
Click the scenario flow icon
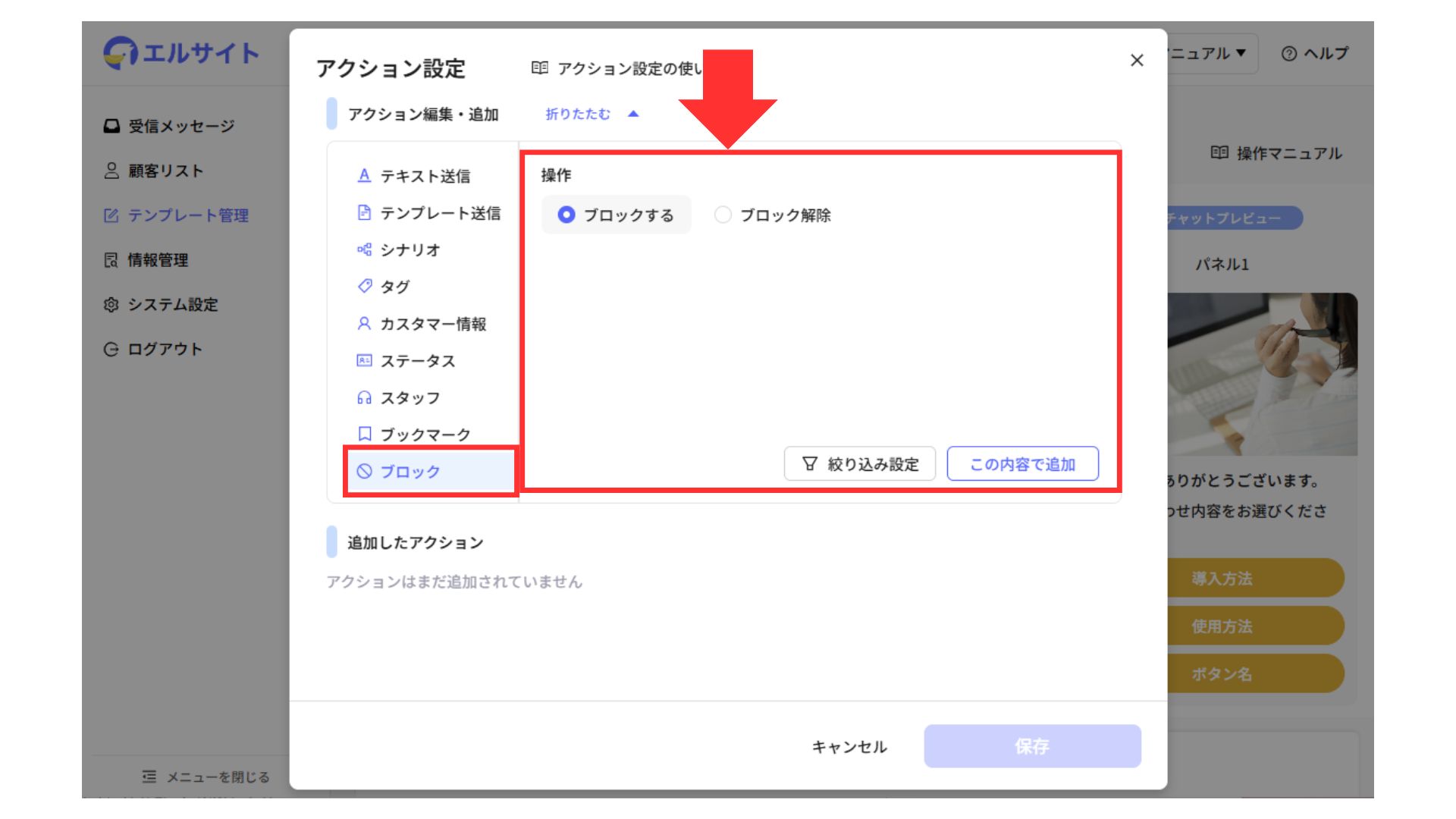click(364, 249)
